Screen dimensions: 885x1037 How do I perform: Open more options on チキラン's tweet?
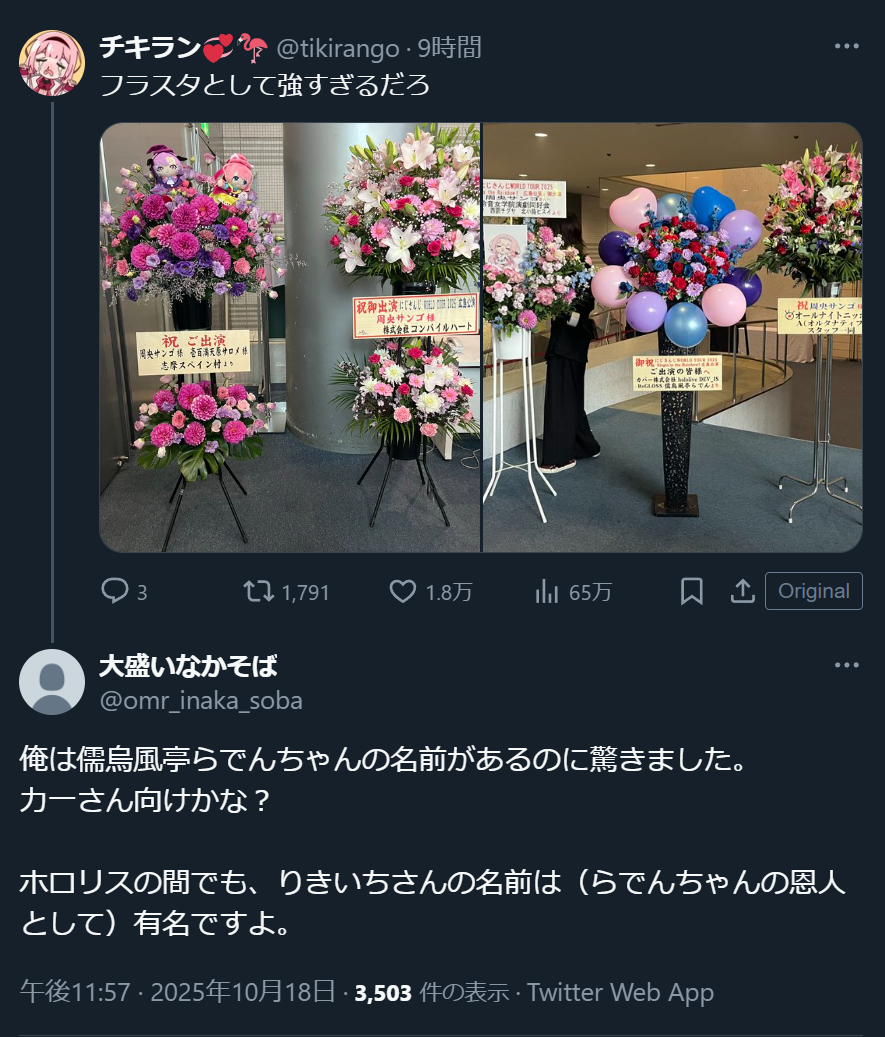click(x=847, y=46)
